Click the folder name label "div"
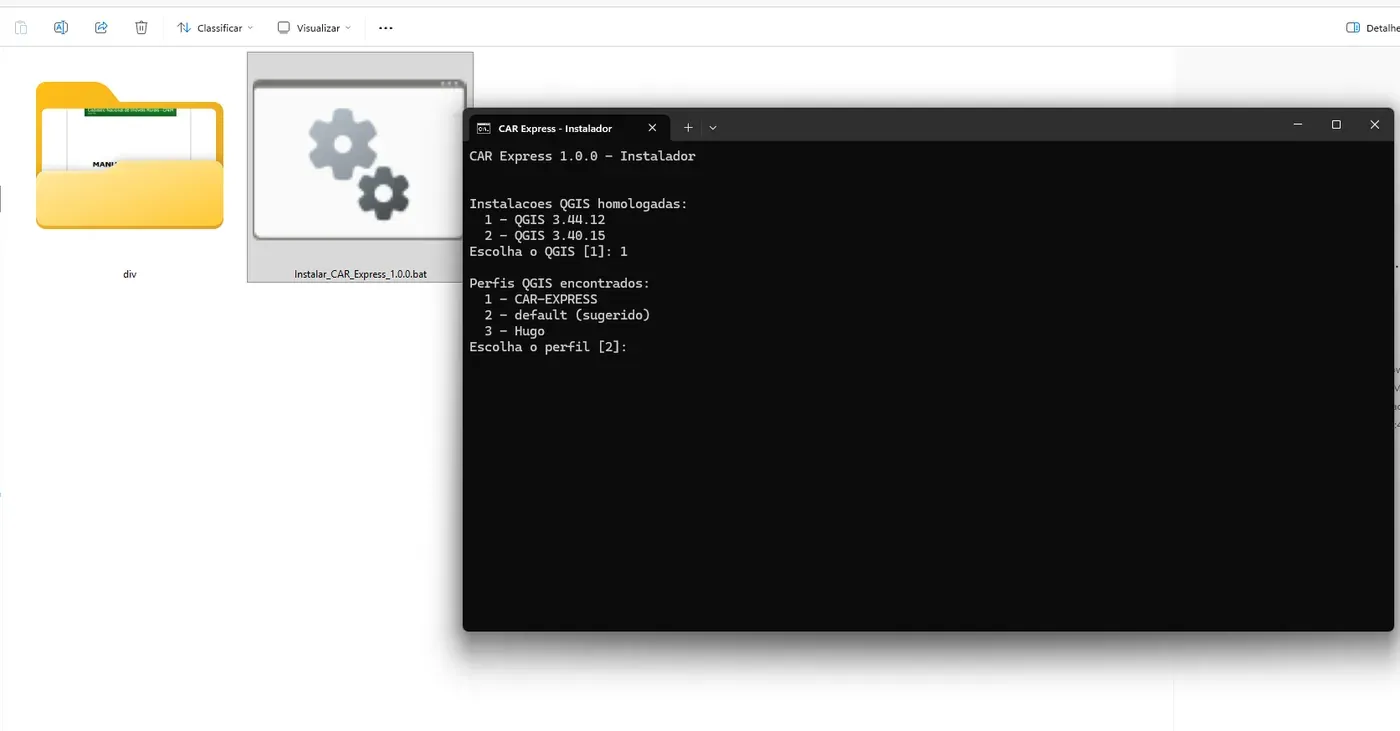The width and height of the screenshot is (1400, 731). pyautogui.click(x=130, y=274)
